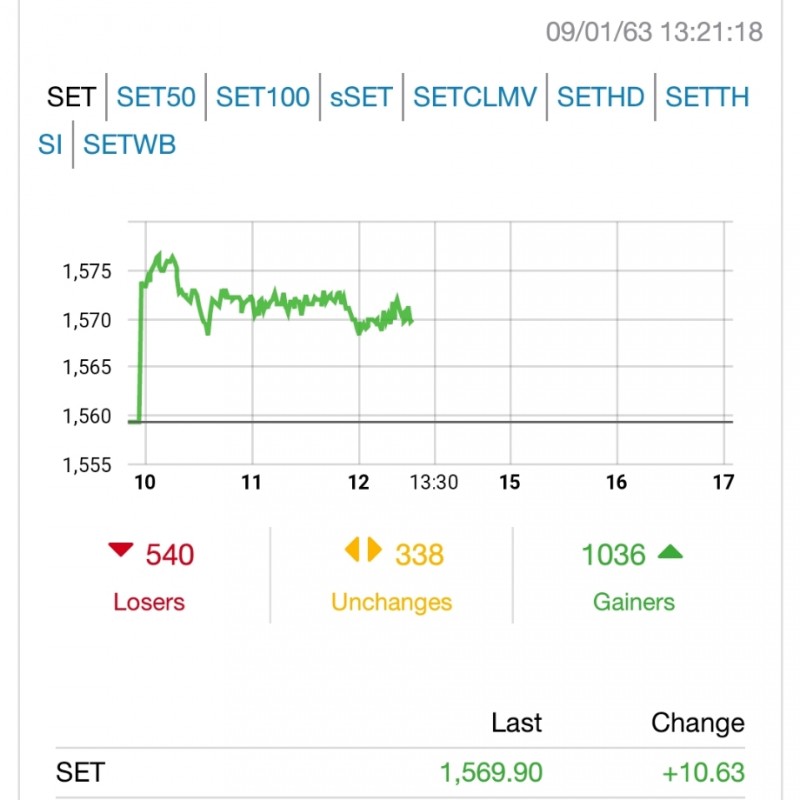Click the 11 hour axis label
The width and height of the screenshot is (800, 800).
pos(251,482)
